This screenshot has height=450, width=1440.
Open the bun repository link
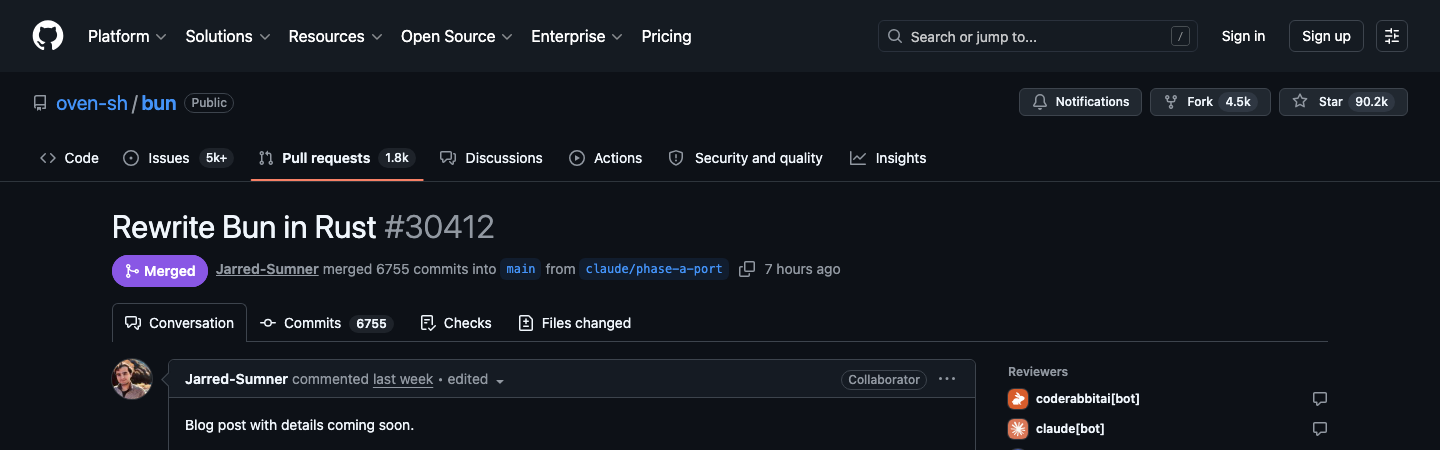[158, 102]
